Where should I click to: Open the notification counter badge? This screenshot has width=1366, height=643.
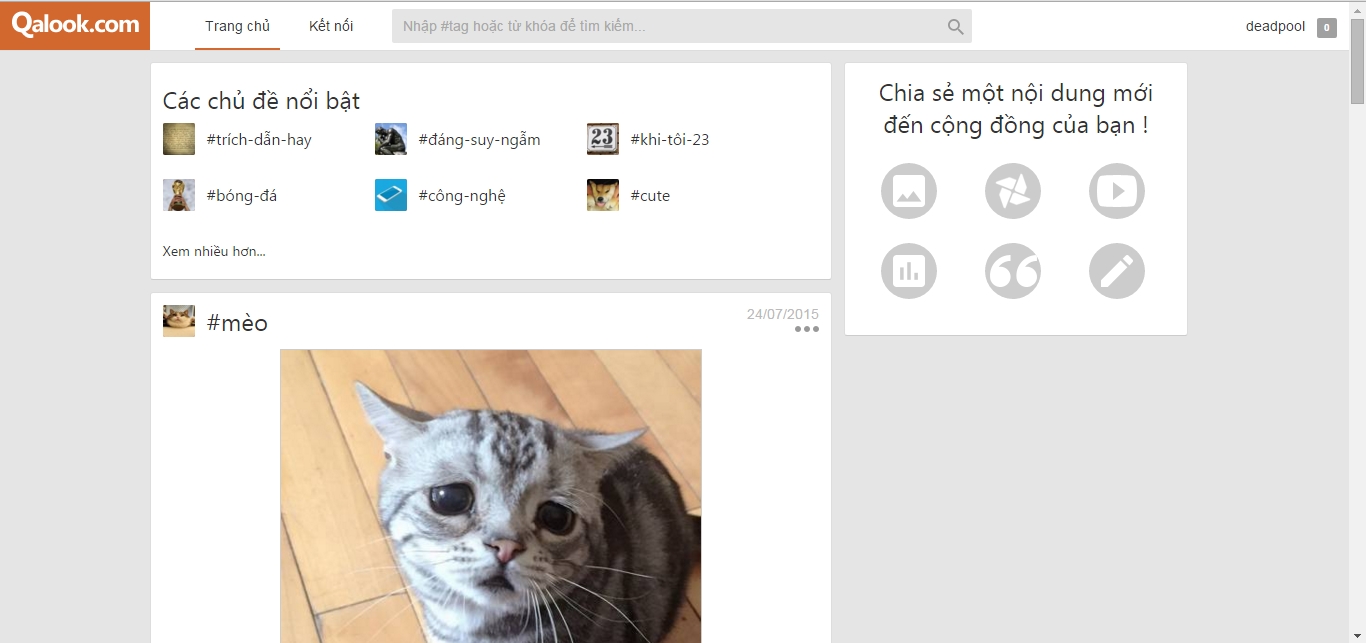point(1327,28)
